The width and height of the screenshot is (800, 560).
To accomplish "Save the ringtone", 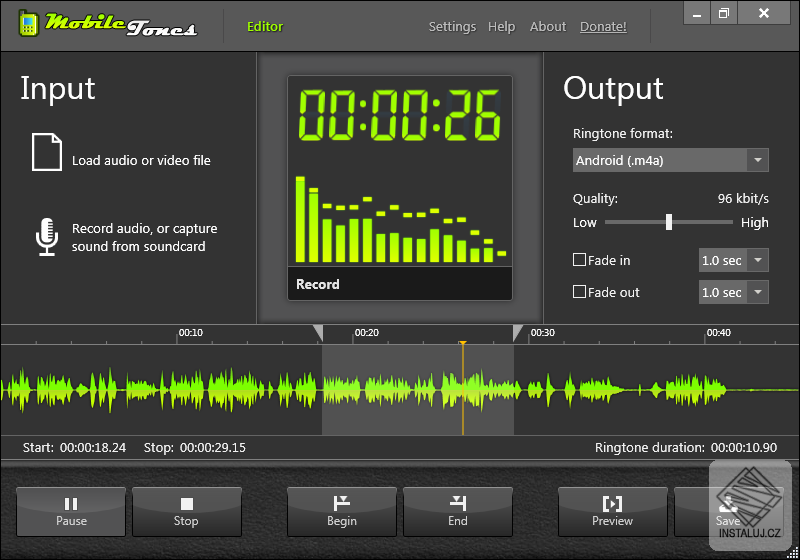I will pyautogui.click(x=729, y=512).
